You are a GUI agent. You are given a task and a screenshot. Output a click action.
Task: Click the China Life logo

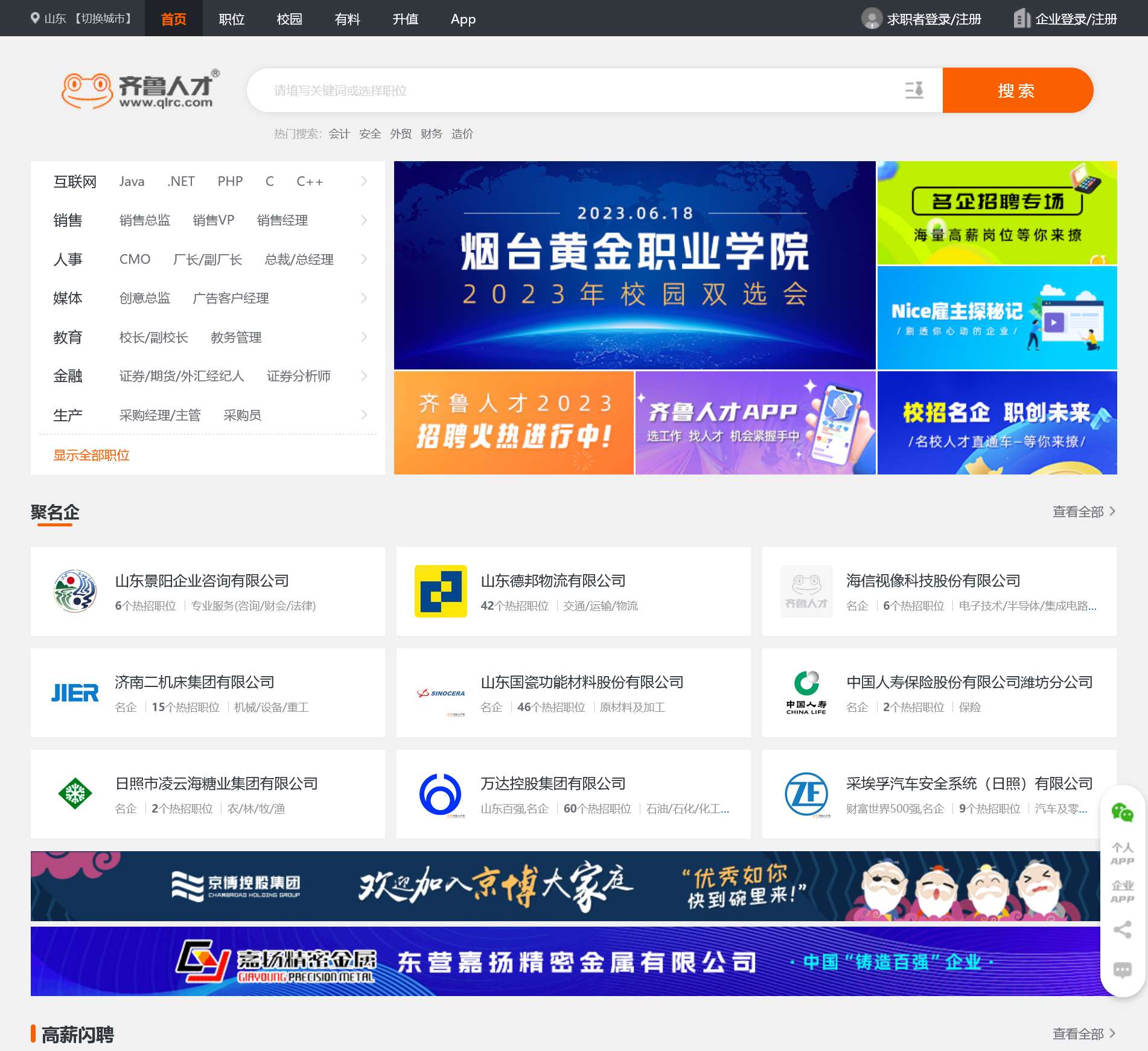click(806, 692)
